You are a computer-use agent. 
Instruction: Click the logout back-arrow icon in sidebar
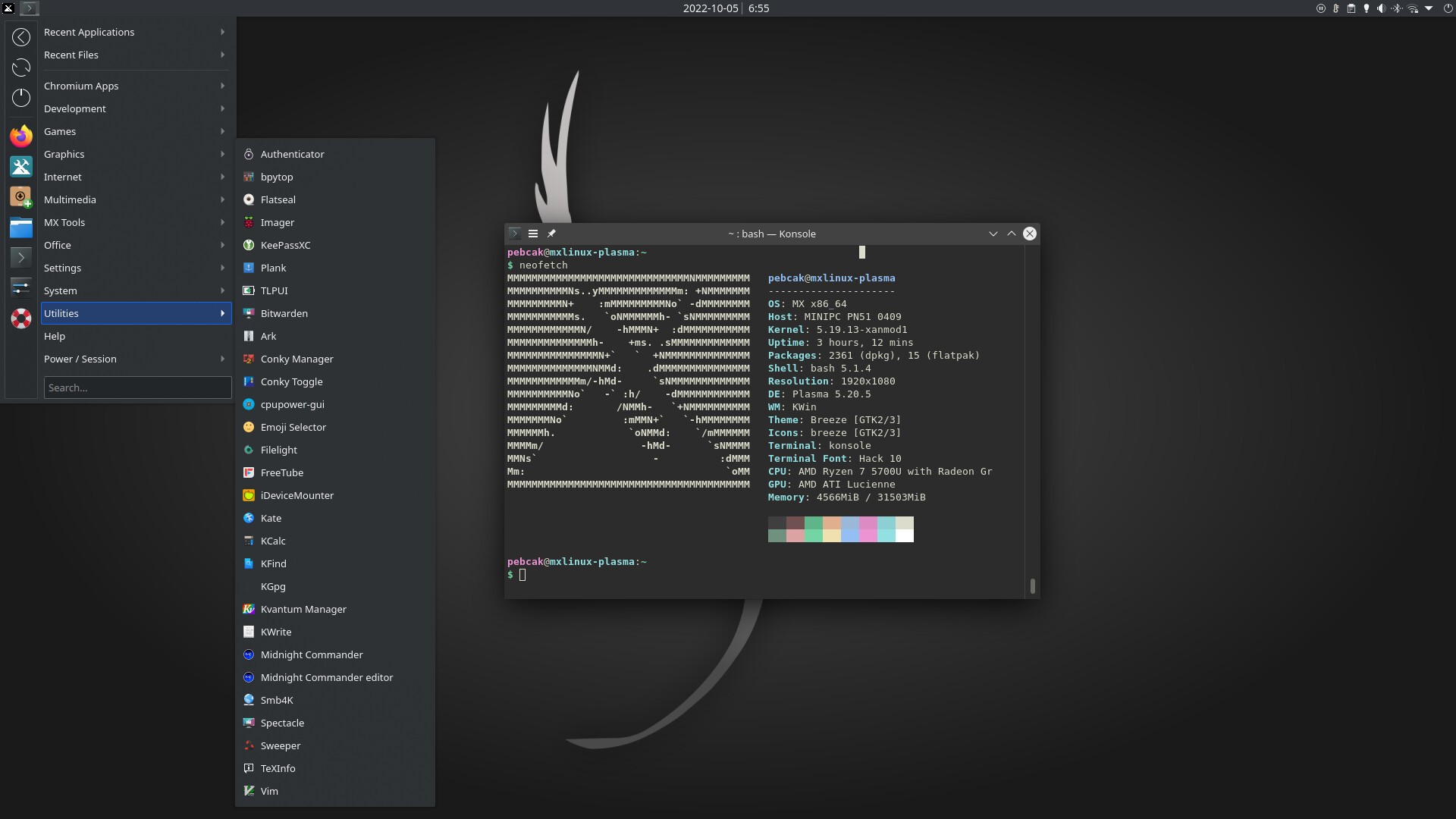tap(21, 37)
